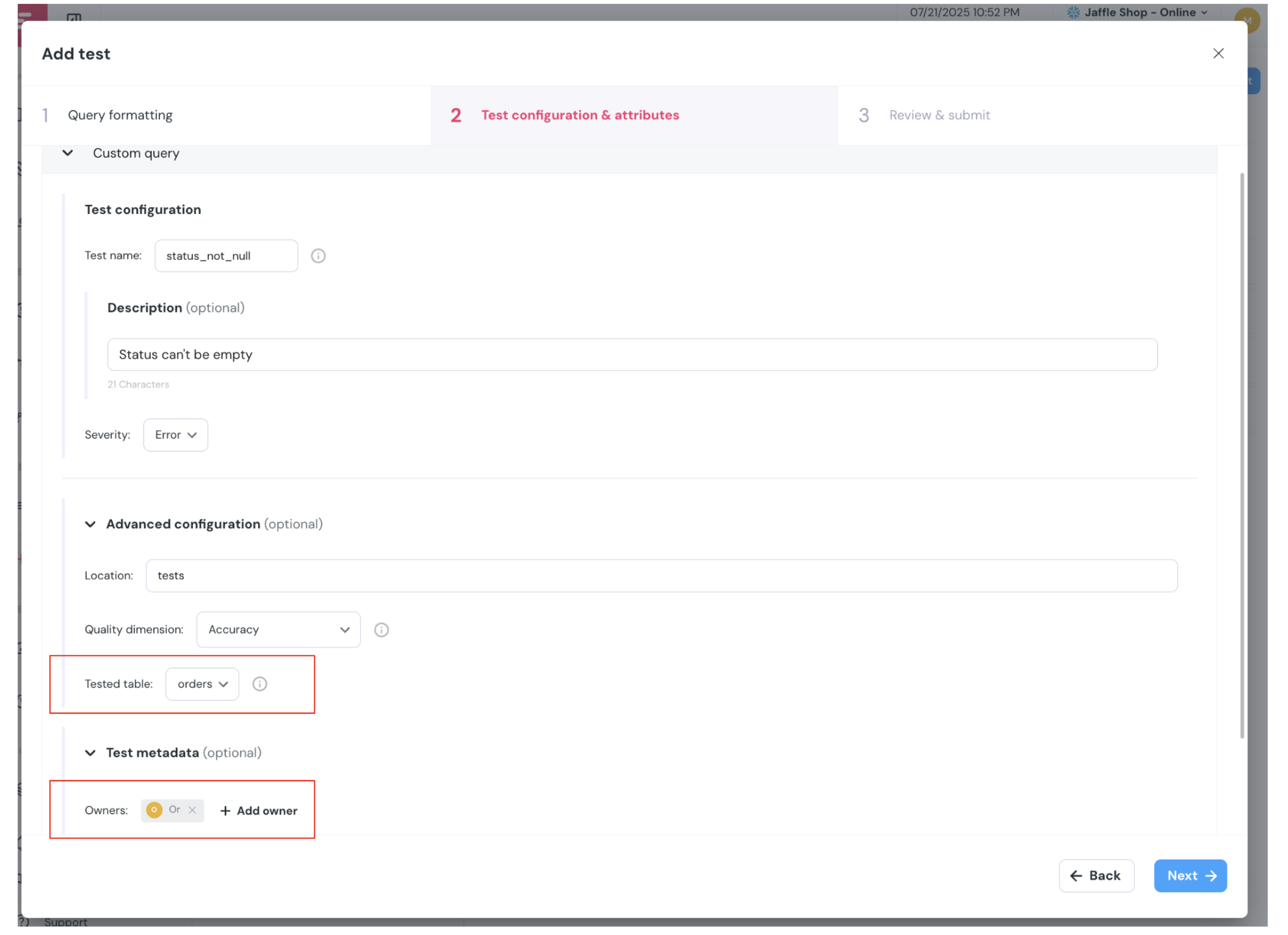The height and width of the screenshot is (935, 1288).
Task: Open the Severity Error dropdown
Action: coord(175,435)
